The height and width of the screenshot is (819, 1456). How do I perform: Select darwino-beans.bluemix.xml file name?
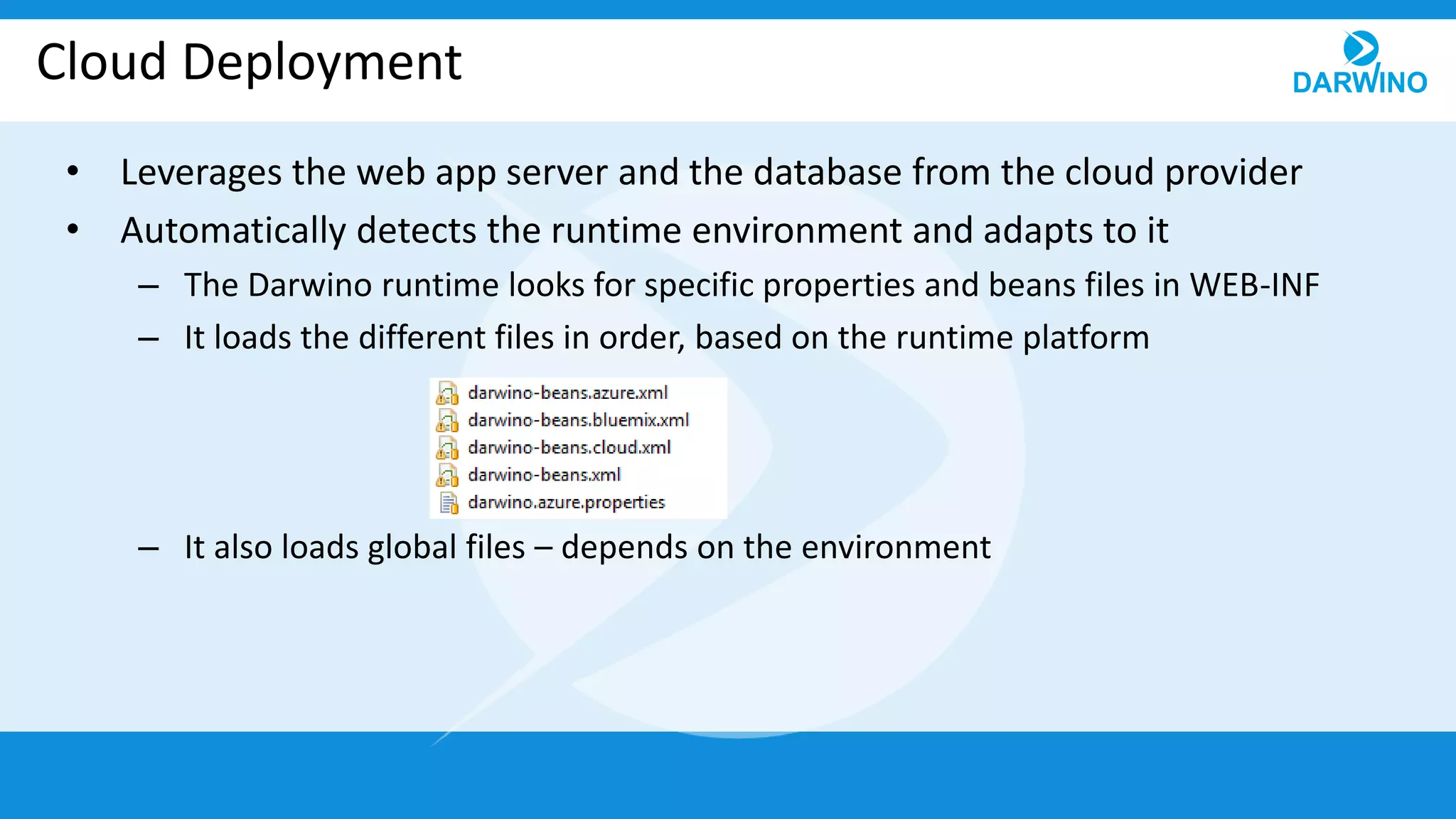[578, 420]
